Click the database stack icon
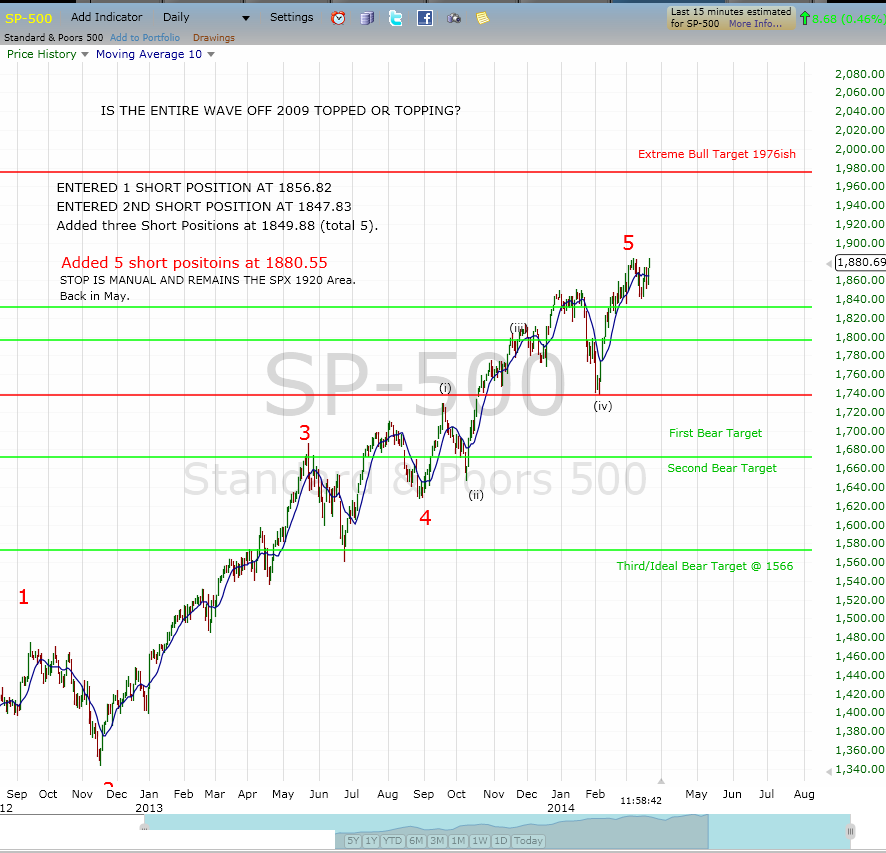Image resolution: width=886 pixels, height=853 pixels. pyautogui.click(x=367, y=19)
